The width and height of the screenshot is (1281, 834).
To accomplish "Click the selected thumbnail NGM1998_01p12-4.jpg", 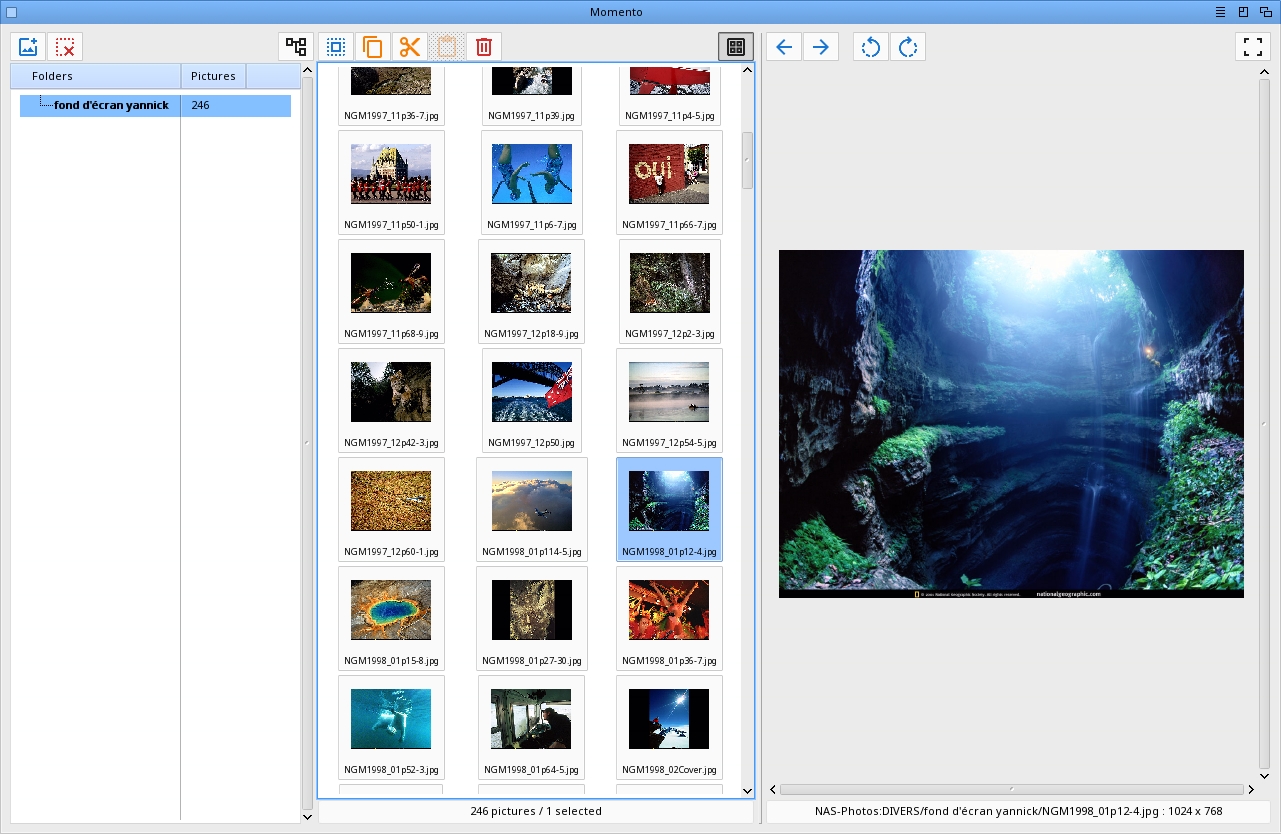I will point(669,509).
